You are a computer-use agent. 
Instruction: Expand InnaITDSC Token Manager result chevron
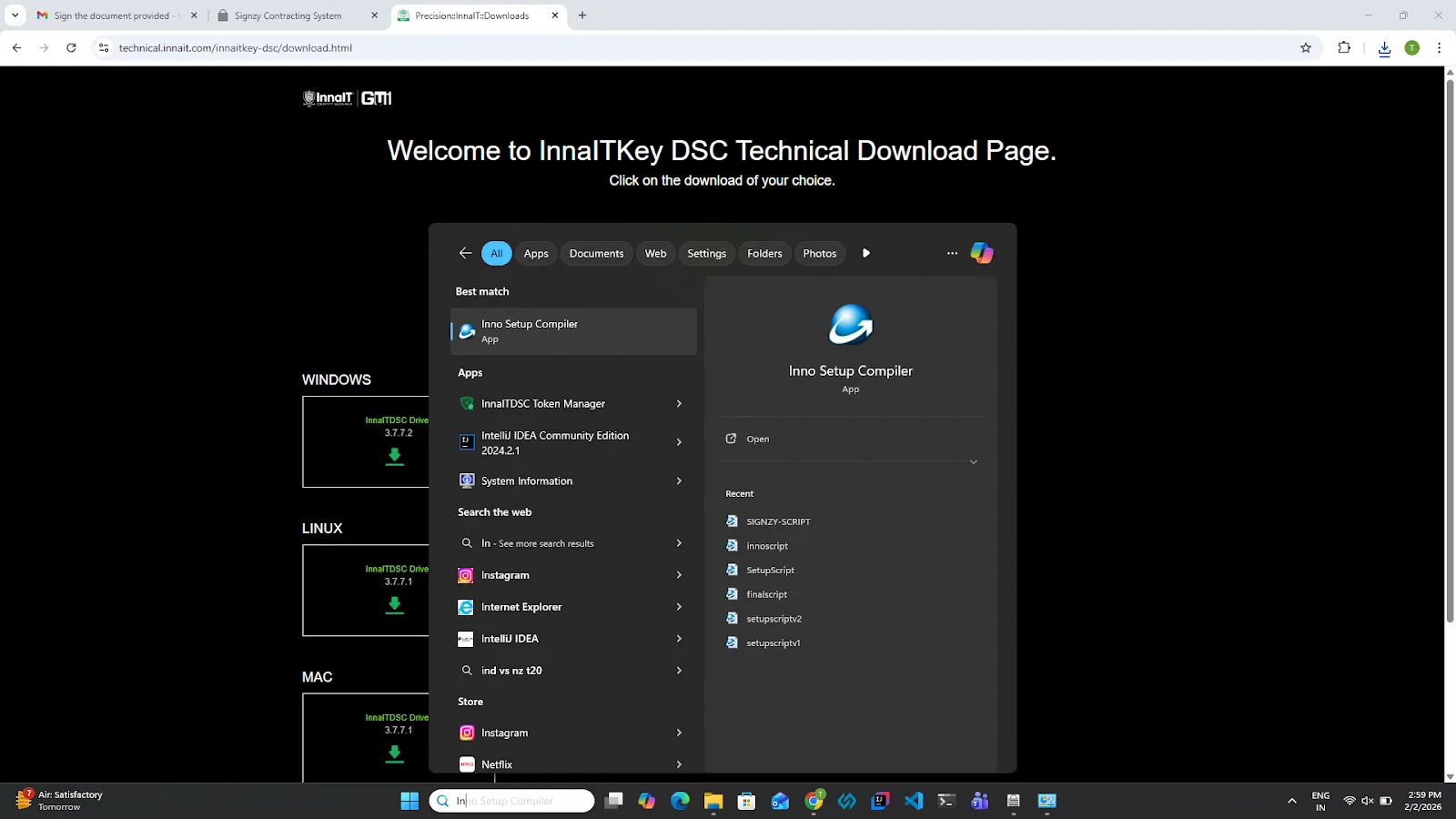pos(679,403)
